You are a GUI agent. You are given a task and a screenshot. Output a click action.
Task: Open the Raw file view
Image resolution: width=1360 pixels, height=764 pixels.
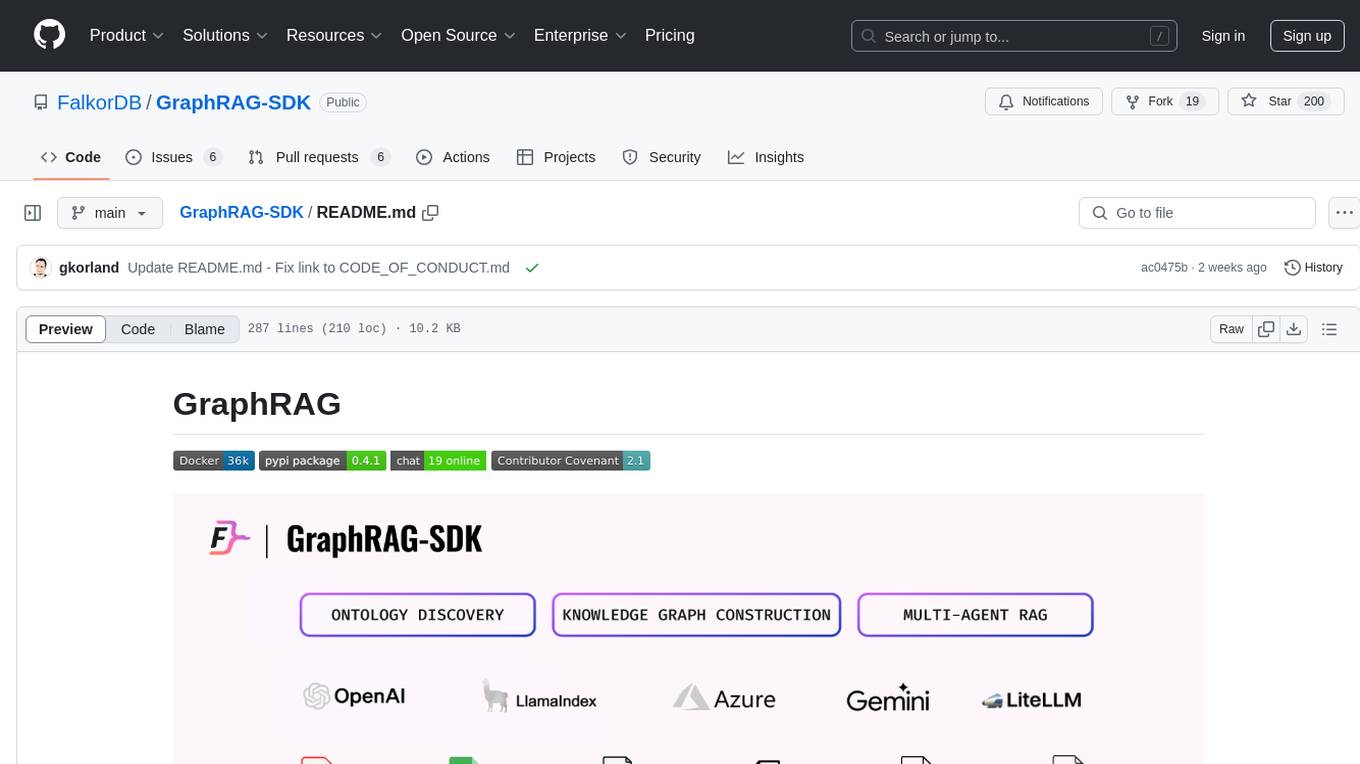[1231, 329]
